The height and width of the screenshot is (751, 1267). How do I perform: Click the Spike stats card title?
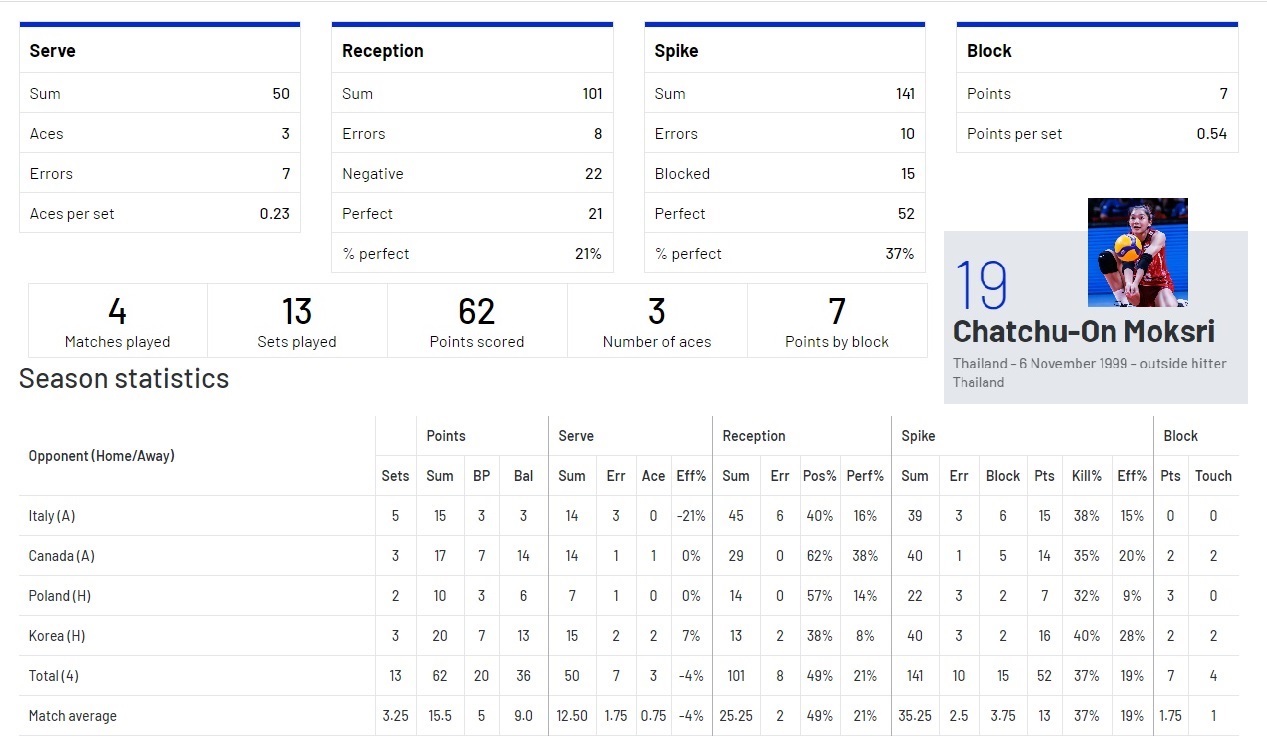click(x=676, y=51)
